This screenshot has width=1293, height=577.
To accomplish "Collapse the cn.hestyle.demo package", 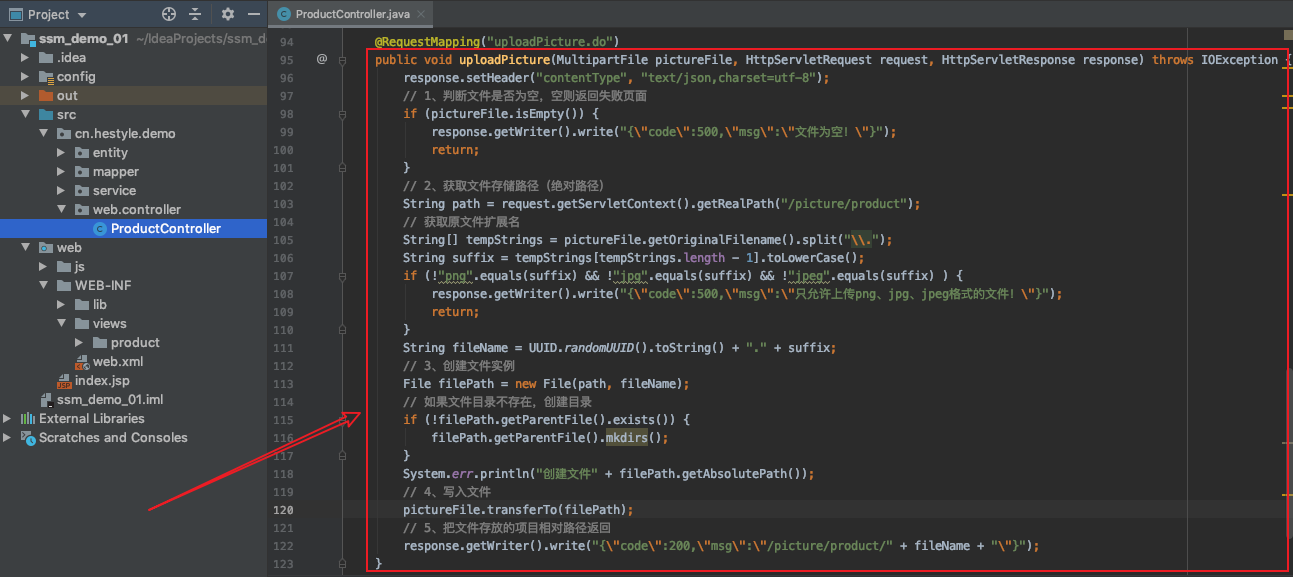I will (45, 133).
